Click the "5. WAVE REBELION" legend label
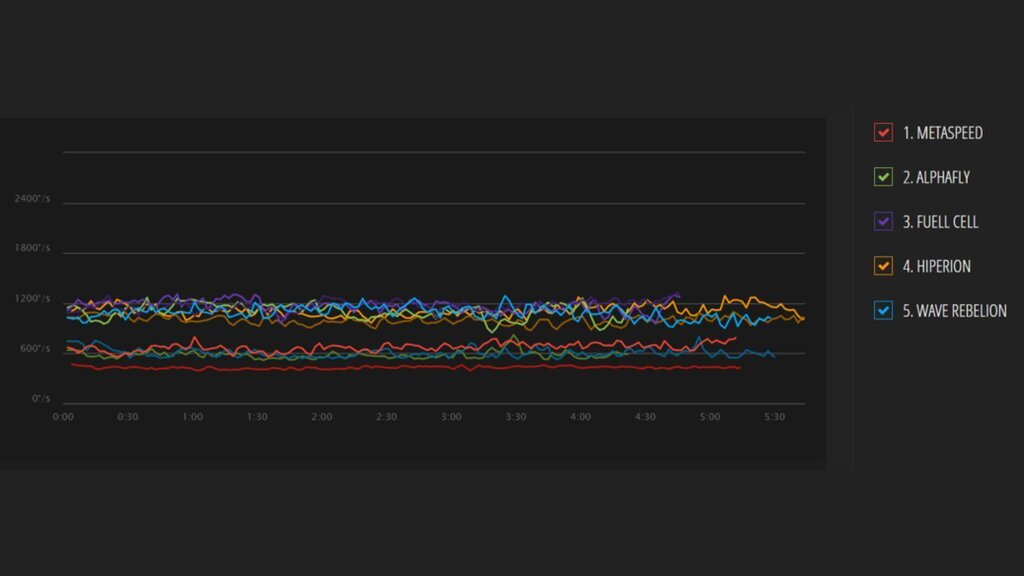1024x576 pixels. pos(954,311)
